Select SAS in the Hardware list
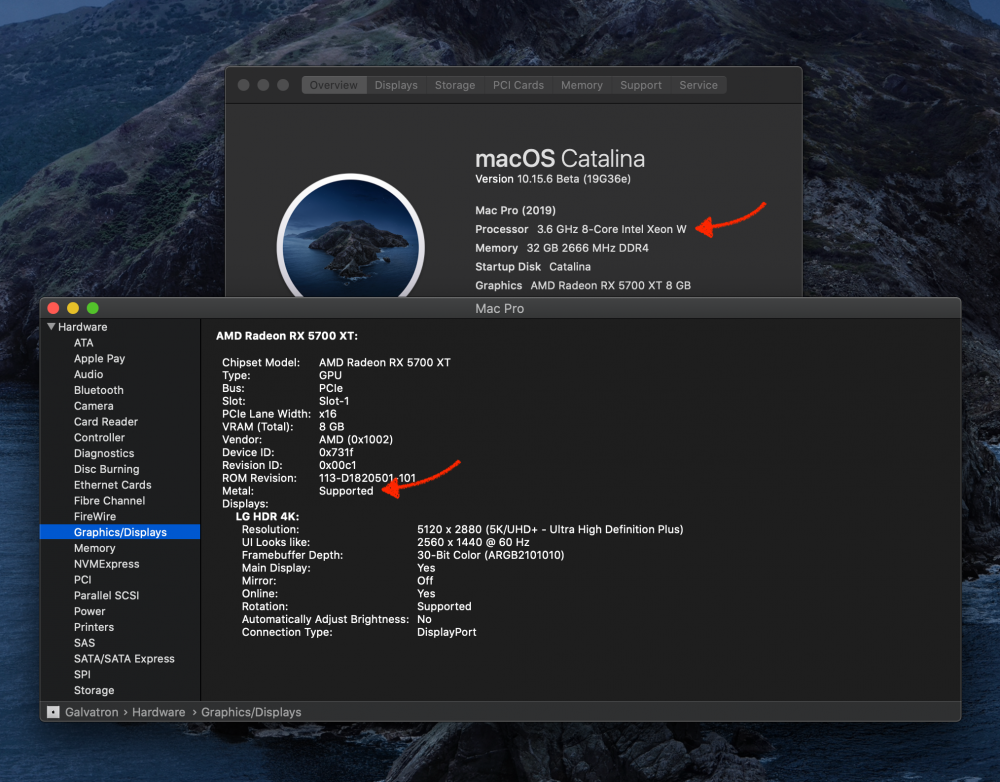The image size is (1000, 782). 84,643
